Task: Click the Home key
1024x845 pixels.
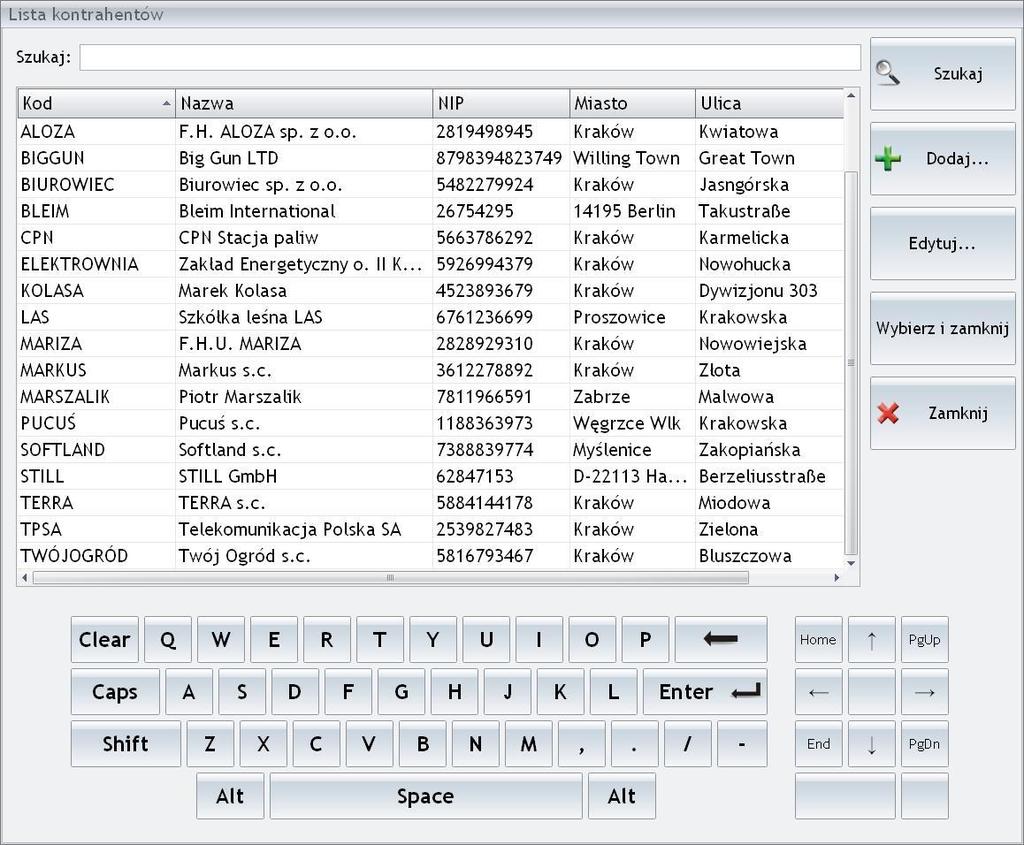Action: click(x=818, y=640)
